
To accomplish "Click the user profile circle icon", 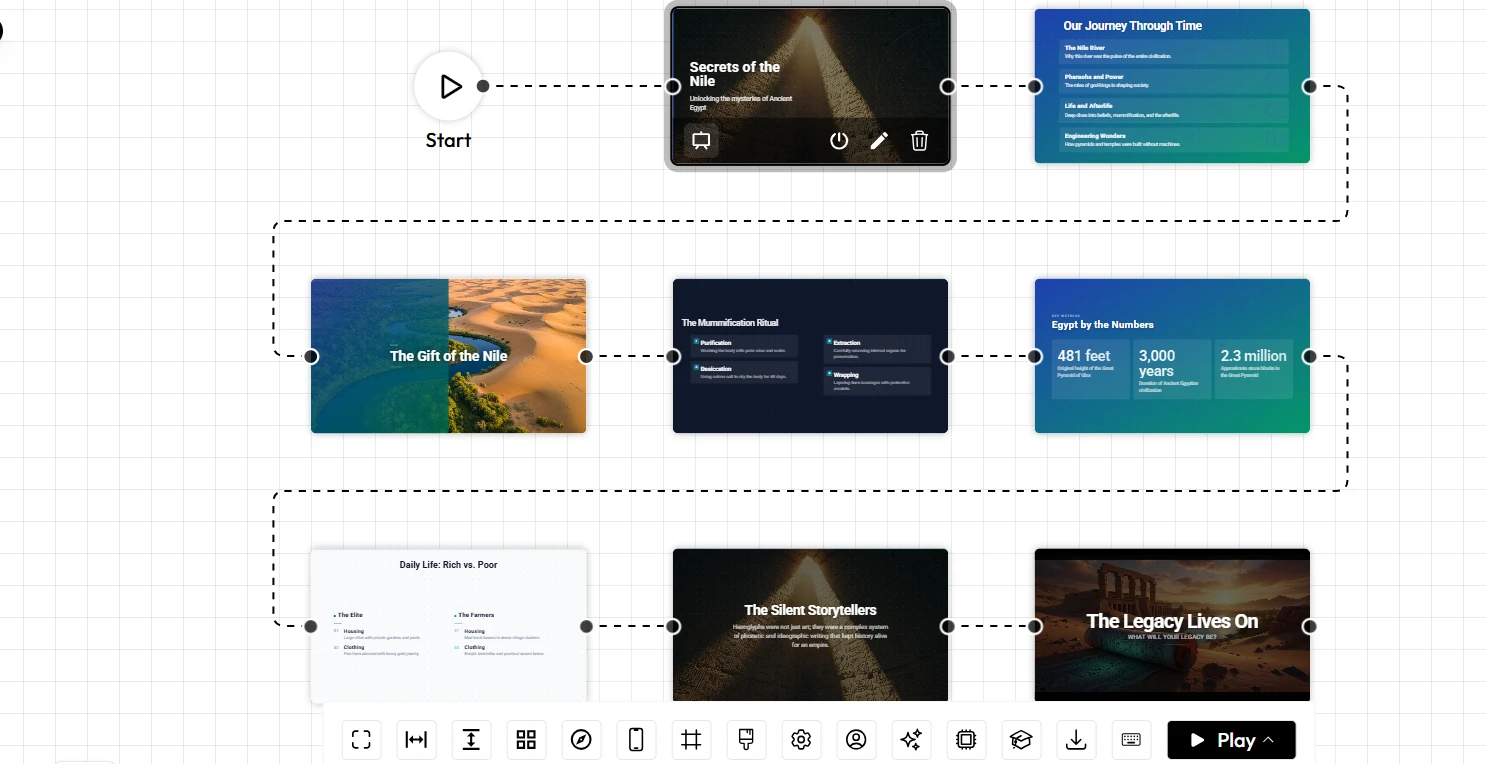I will coord(856,740).
